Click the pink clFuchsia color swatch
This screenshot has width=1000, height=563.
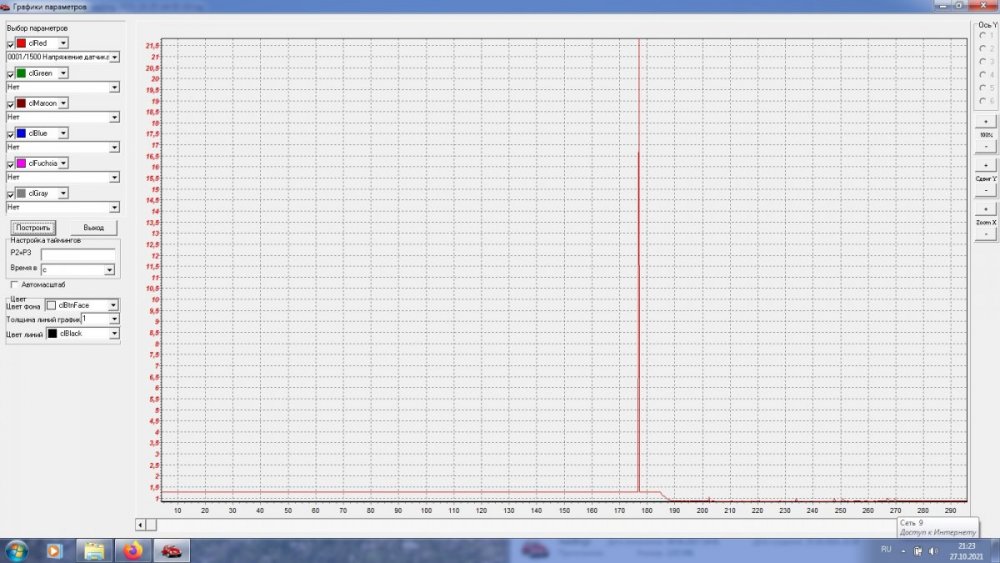tap(21, 163)
